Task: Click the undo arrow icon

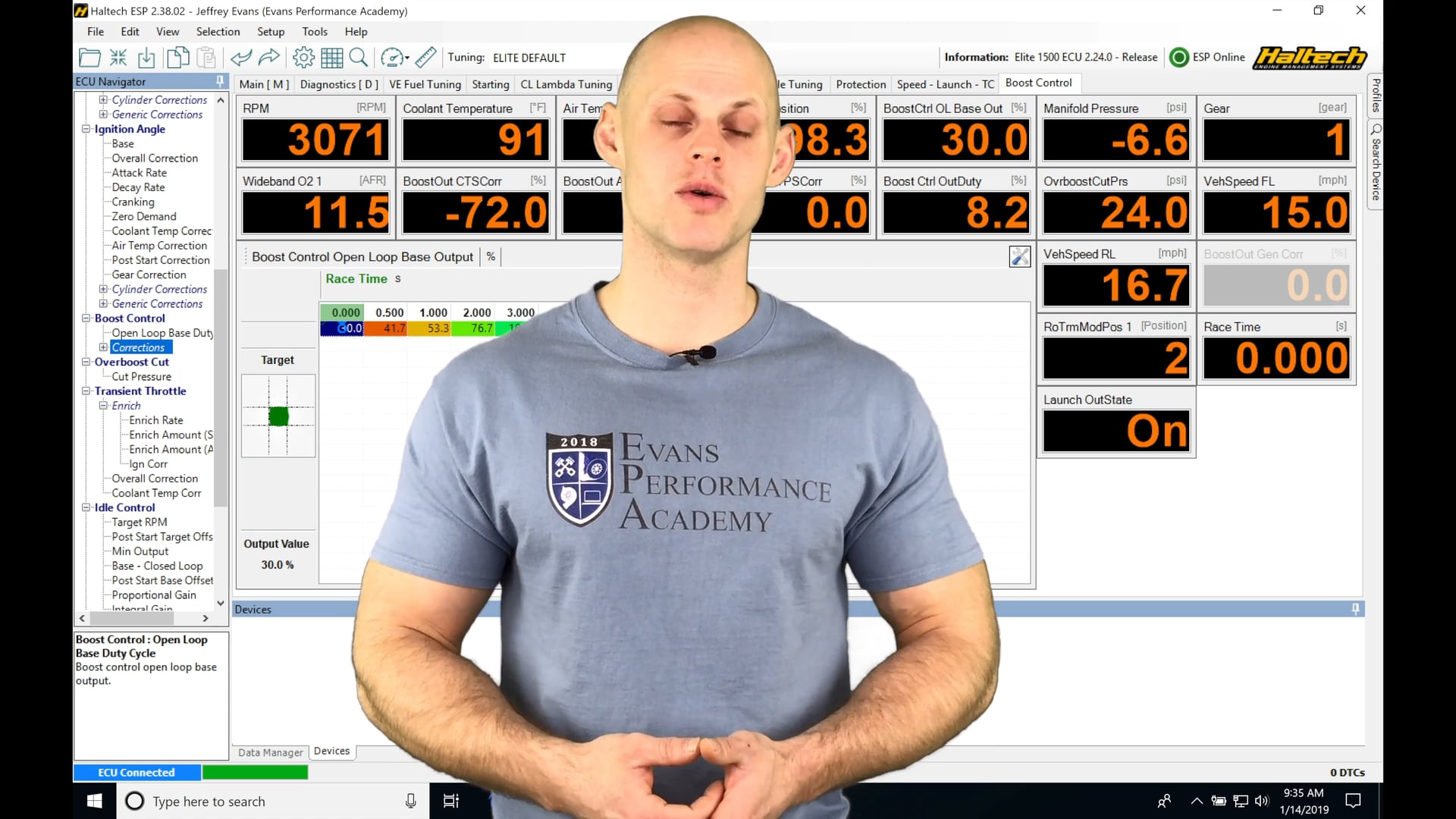Action: pos(241,58)
